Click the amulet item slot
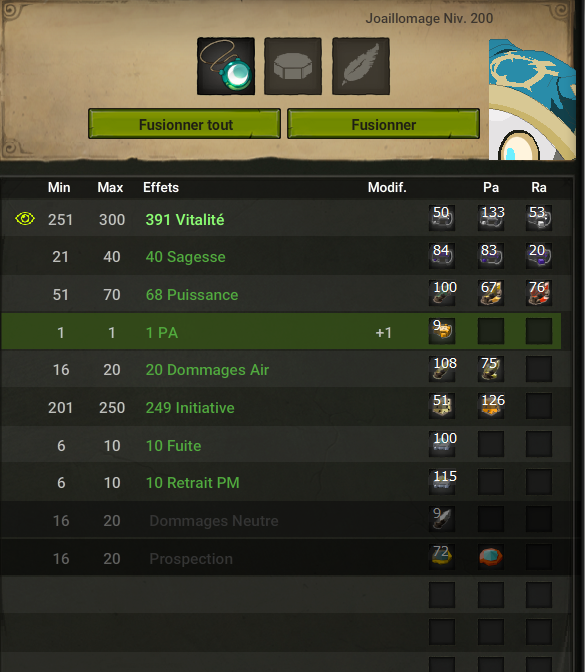This screenshot has width=585, height=672. (x=226, y=66)
